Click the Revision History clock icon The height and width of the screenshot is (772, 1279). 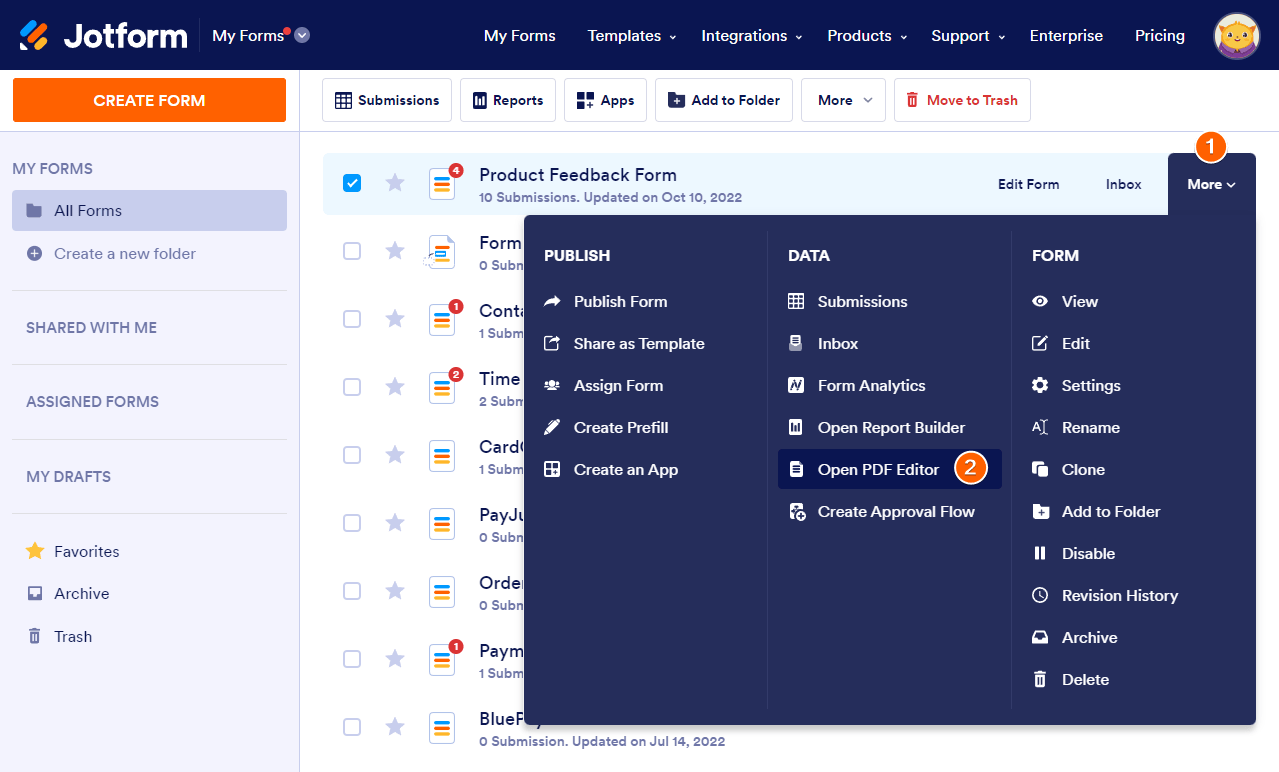point(1040,596)
